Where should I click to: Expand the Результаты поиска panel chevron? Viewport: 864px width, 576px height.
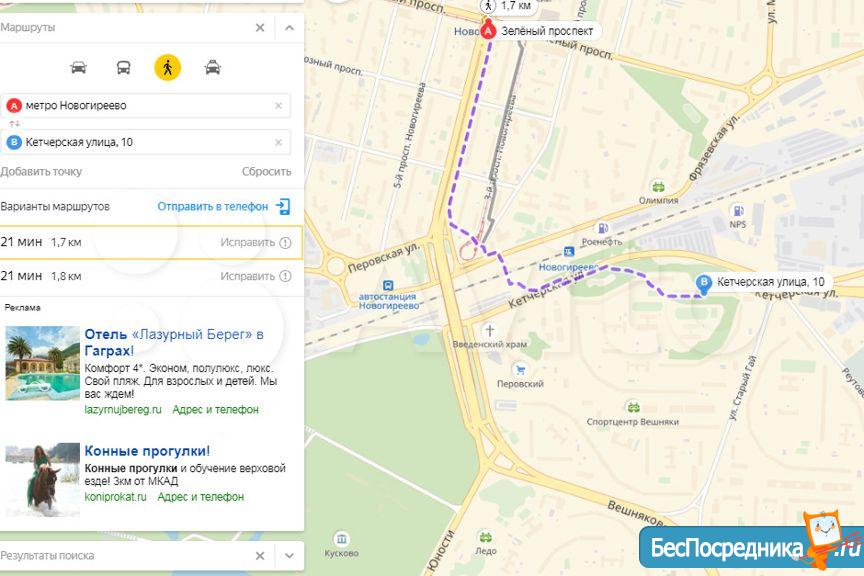(289, 556)
